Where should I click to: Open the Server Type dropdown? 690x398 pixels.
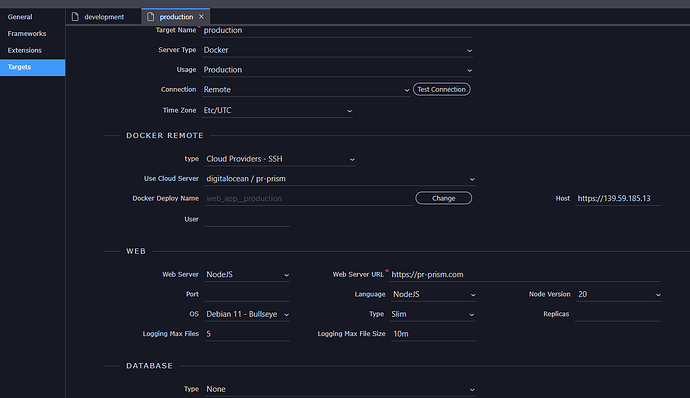pos(338,50)
